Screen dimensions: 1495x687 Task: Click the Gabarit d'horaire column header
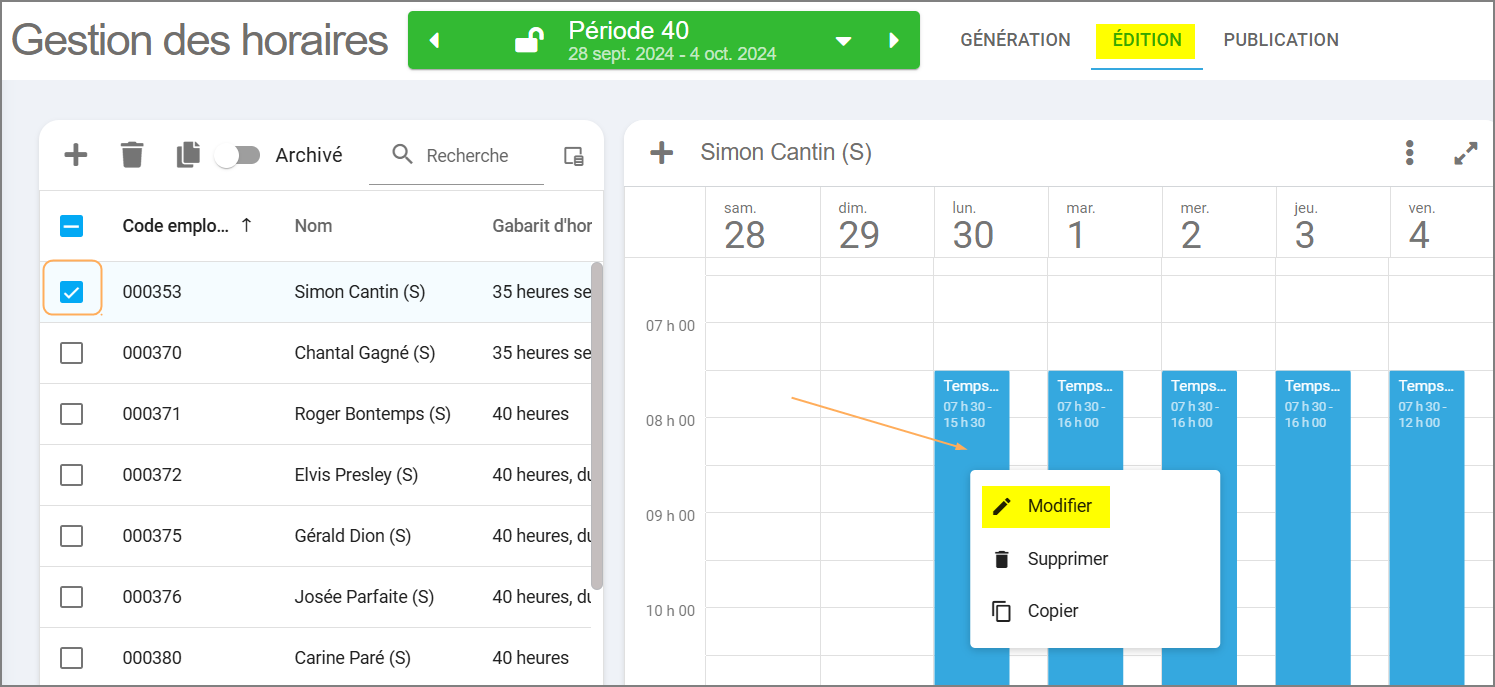(x=543, y=226)
